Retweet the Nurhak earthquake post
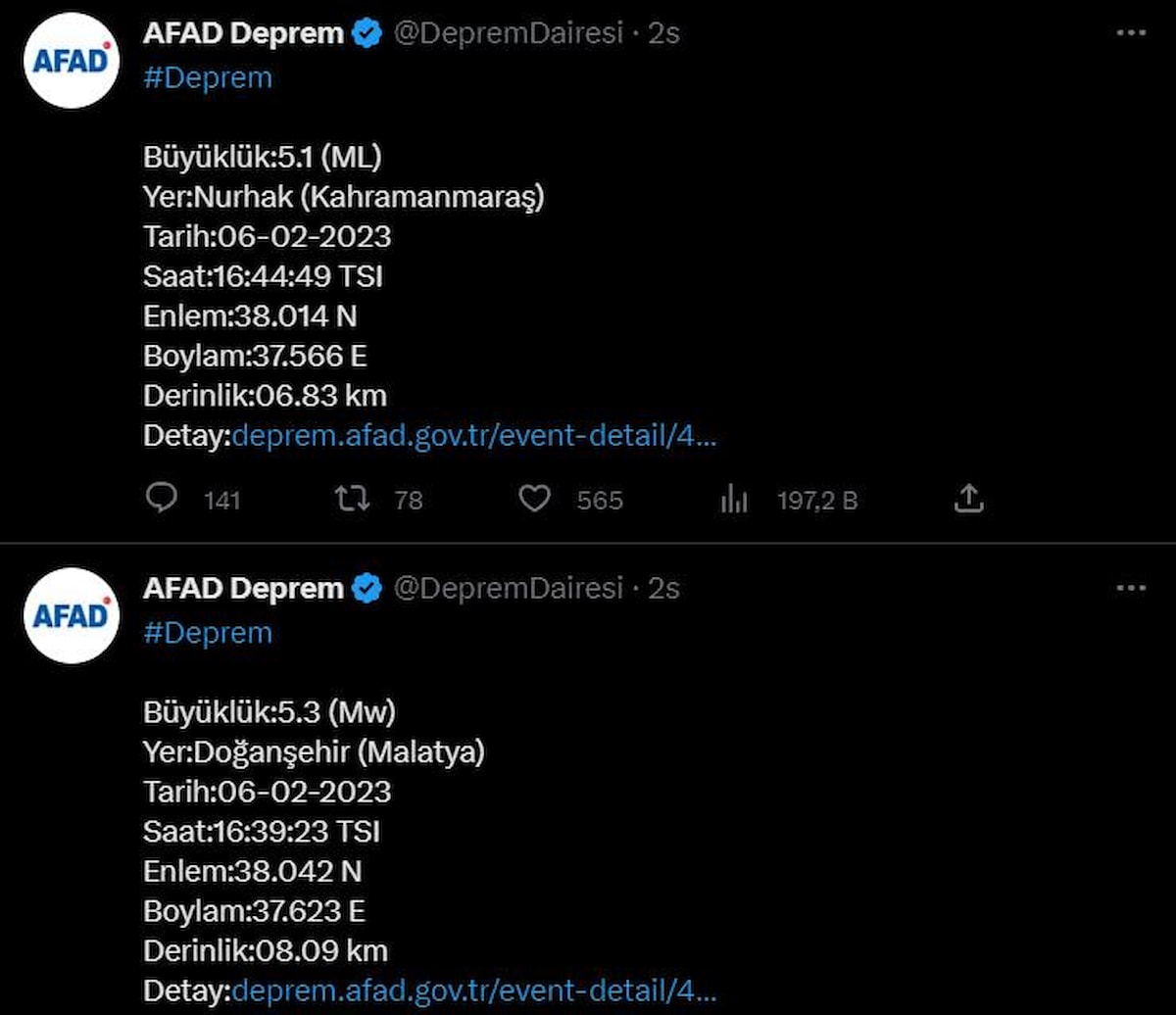1176x1015 pixels. 353,500
